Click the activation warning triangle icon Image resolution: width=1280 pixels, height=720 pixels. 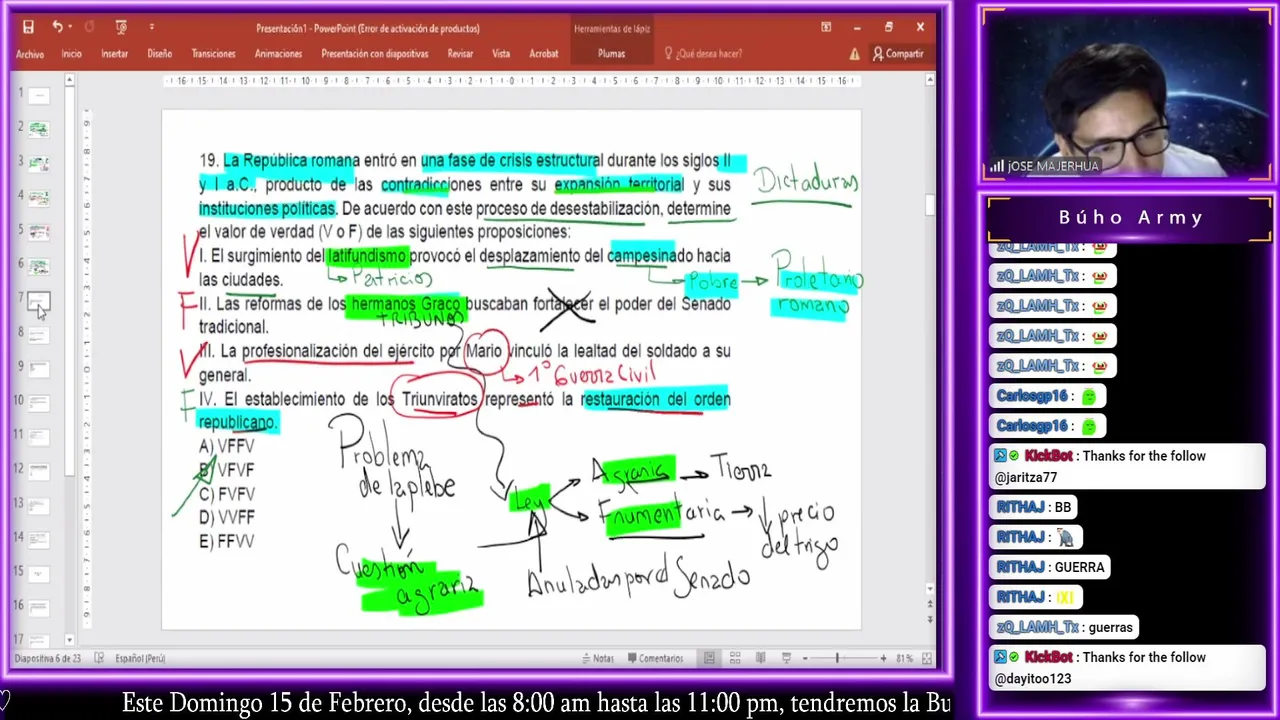click(x=855, y=54)
